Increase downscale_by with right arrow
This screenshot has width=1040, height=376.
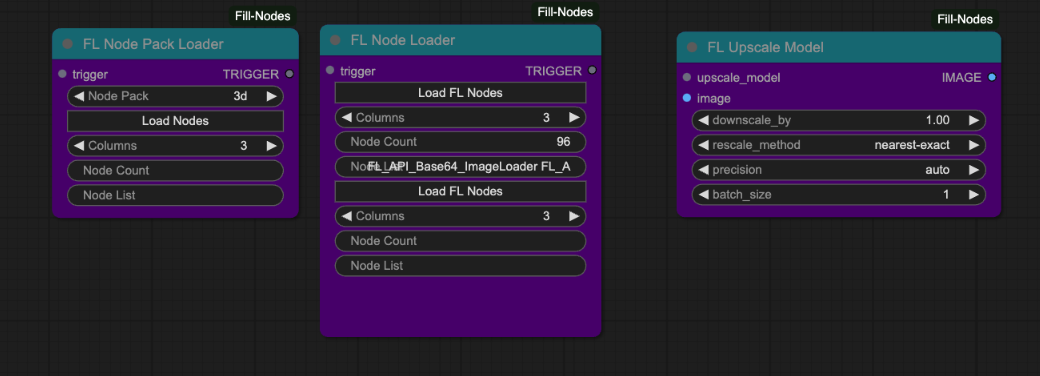coord(974,120)
